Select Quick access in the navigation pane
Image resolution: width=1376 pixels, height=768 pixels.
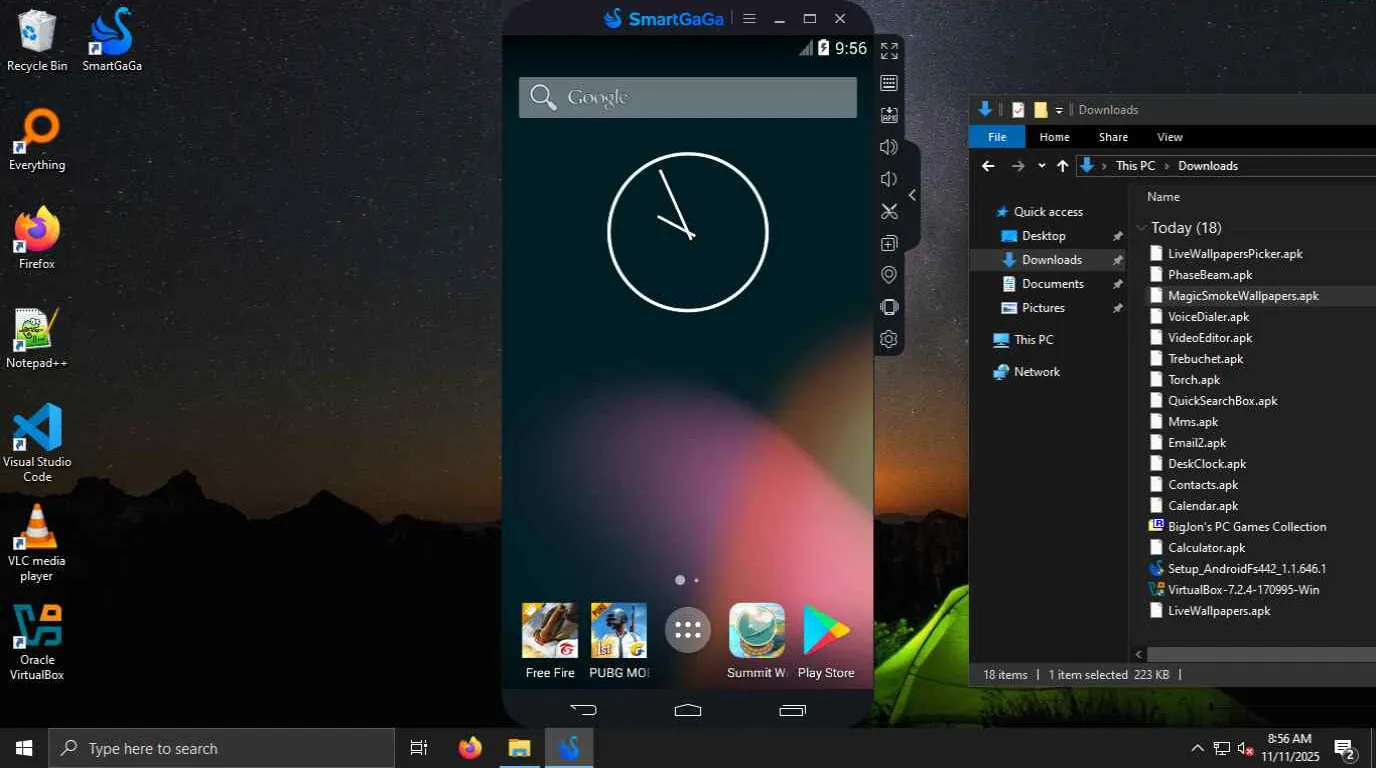click(x=1048, y=212)
